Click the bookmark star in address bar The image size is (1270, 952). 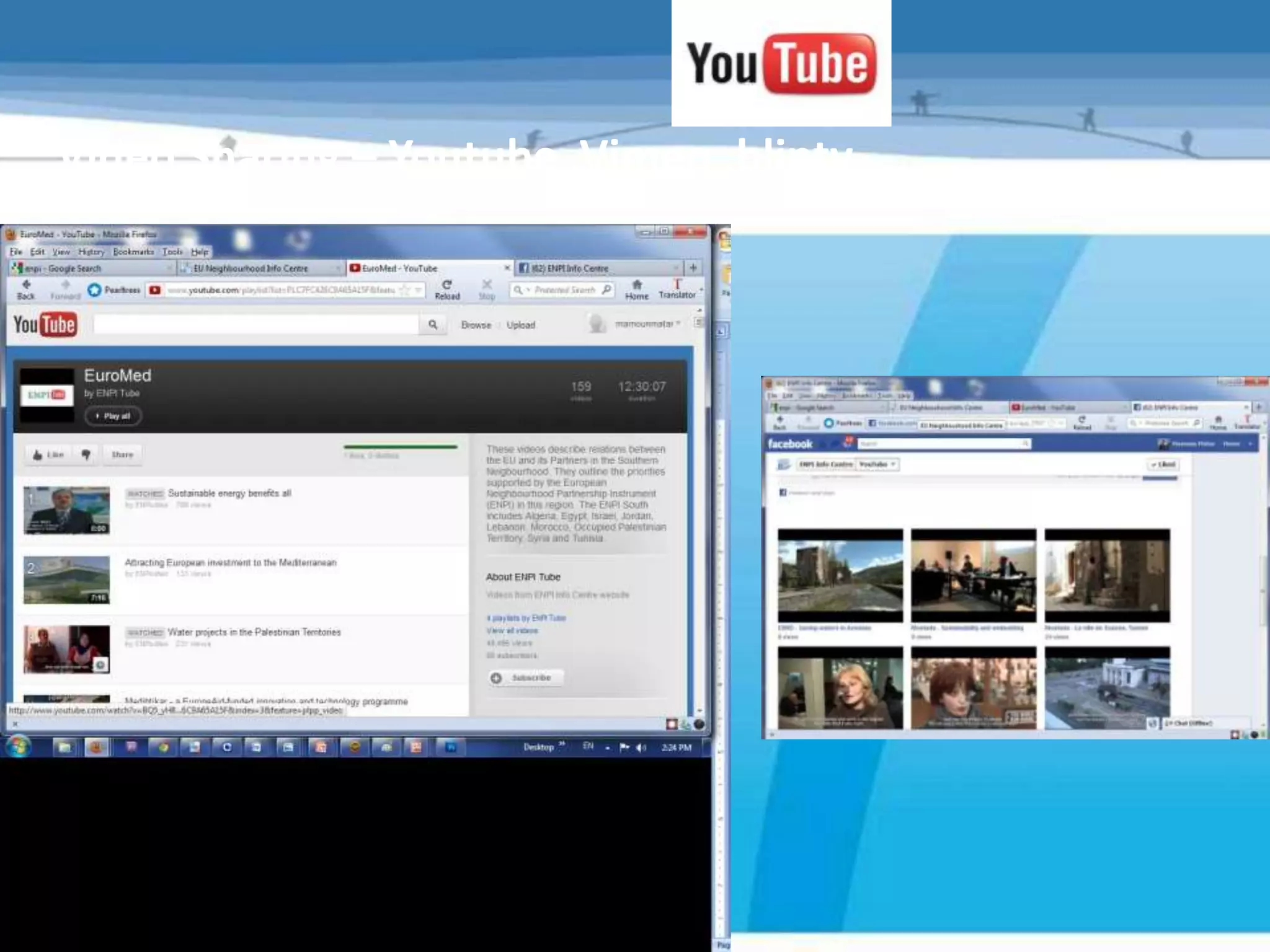(406, 289)
